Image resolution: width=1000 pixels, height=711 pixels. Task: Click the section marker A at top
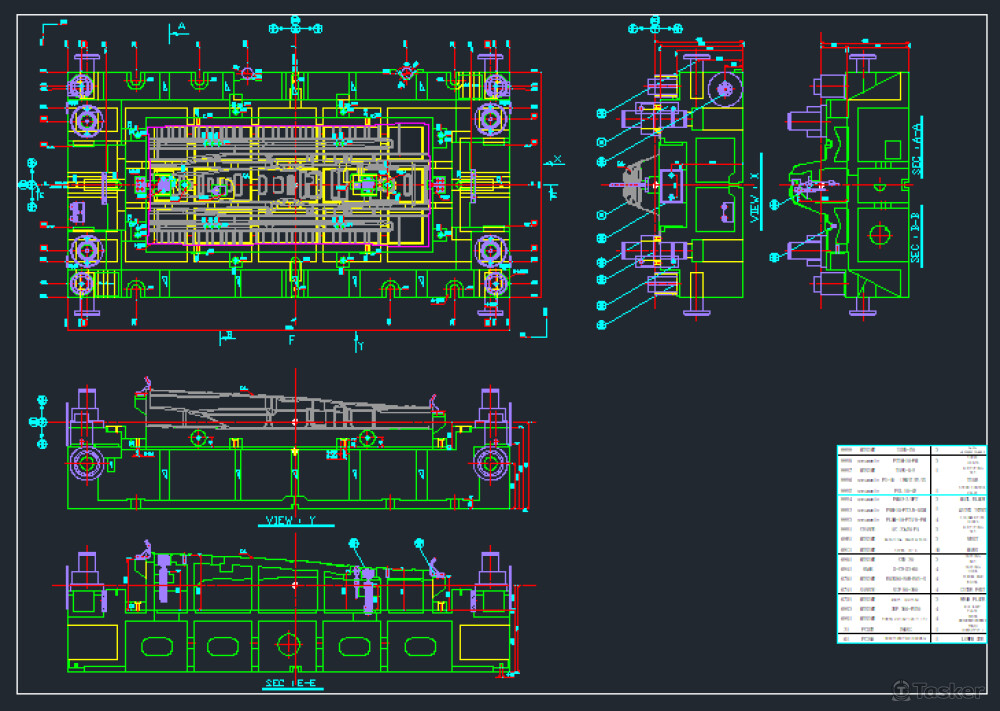[181, 27]
